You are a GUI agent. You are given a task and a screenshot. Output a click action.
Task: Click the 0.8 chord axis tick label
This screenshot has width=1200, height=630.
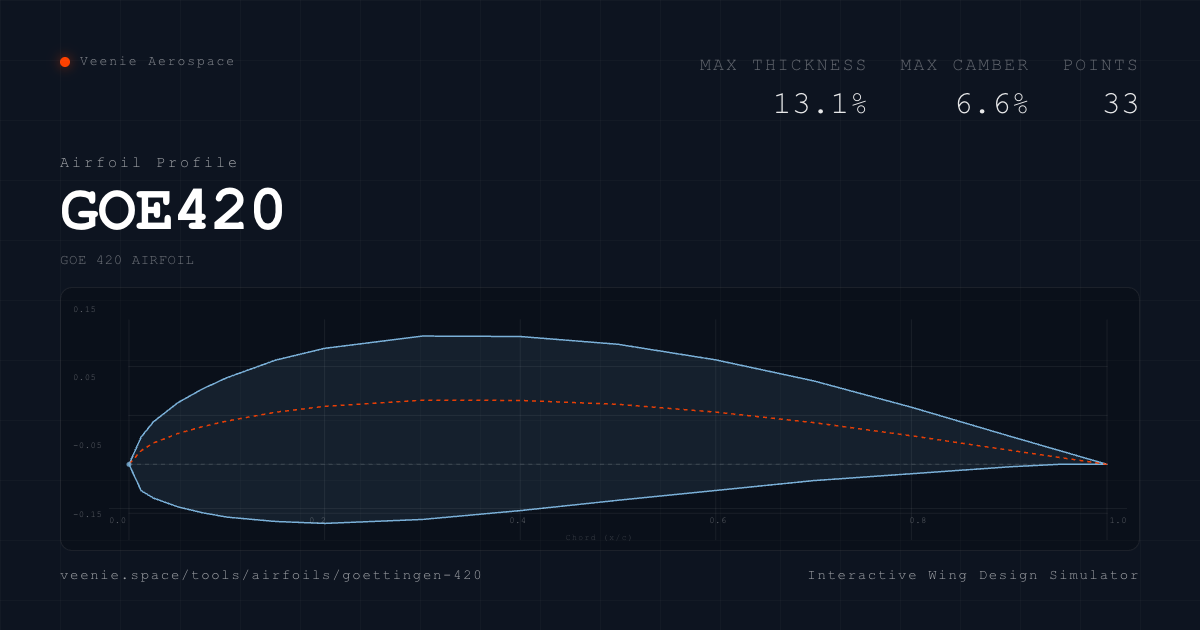pyautogui.click(x=918, y=521)
